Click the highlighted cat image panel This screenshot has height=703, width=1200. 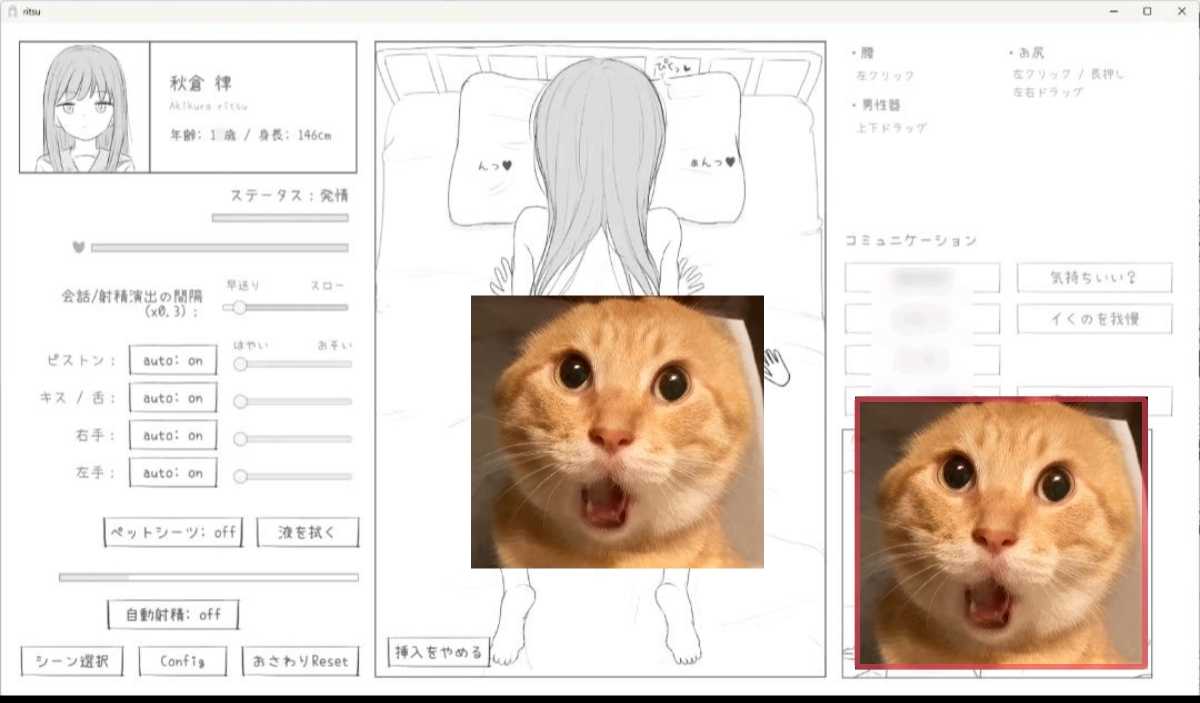pos(1000,530)
